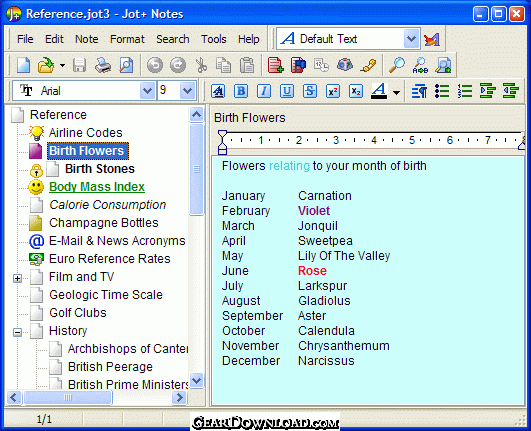Image resolution: width=531 pixels, height=431 pixels.
Task: Click the decrease indent icon
Action: pos(511,91)
